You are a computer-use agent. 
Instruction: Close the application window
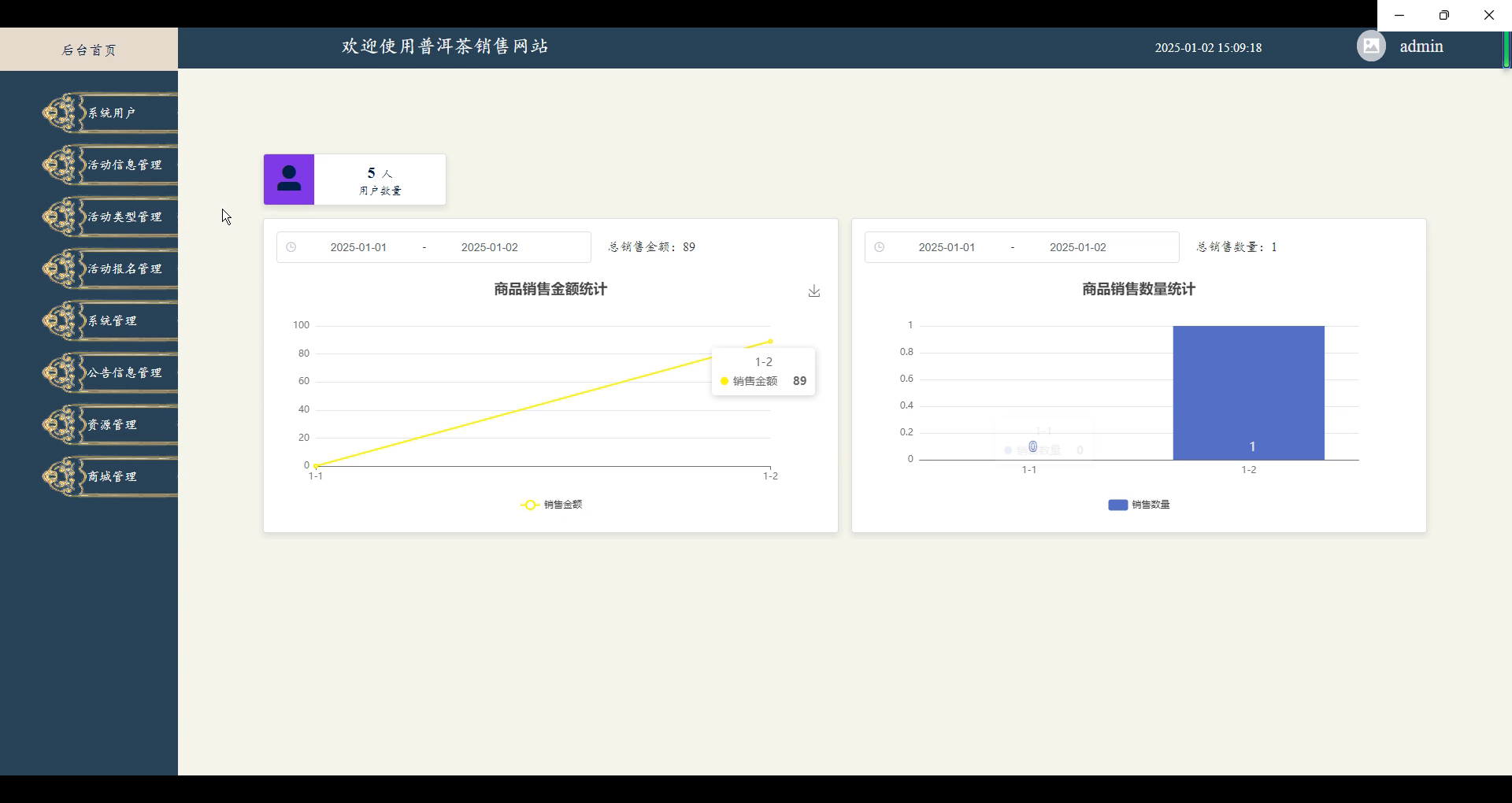(1489, 15)
